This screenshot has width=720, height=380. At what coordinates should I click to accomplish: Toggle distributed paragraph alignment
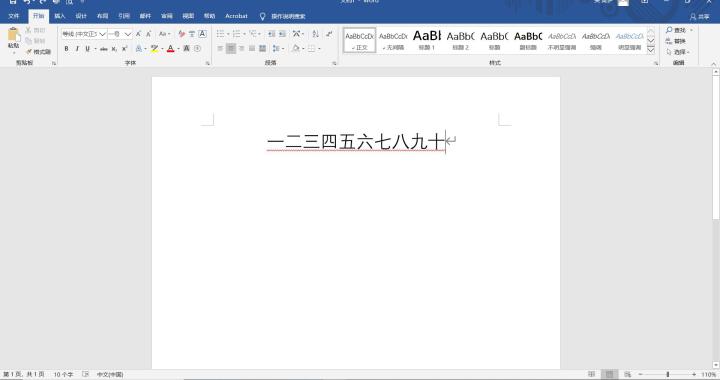click(x=262, y=48)
